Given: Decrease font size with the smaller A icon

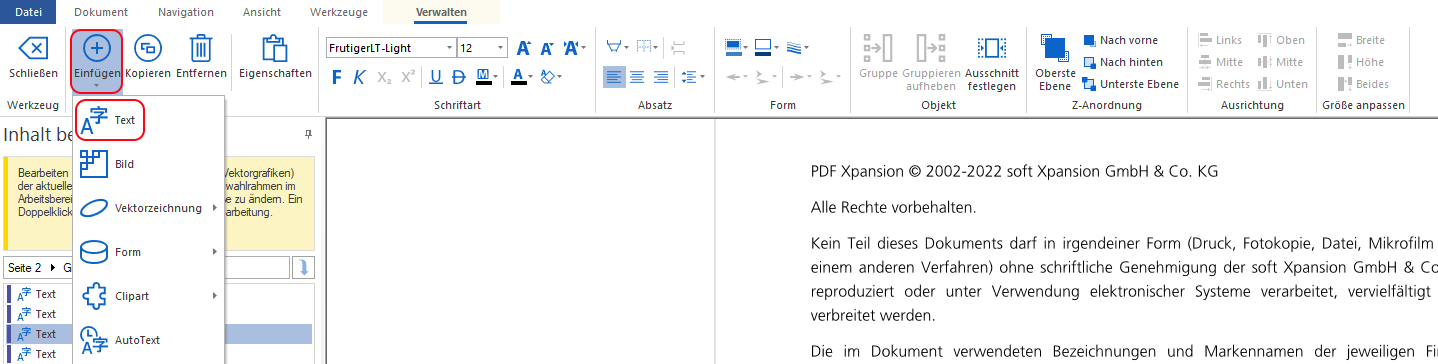Looking at the screenshot, I should click(x=547, y=48).
